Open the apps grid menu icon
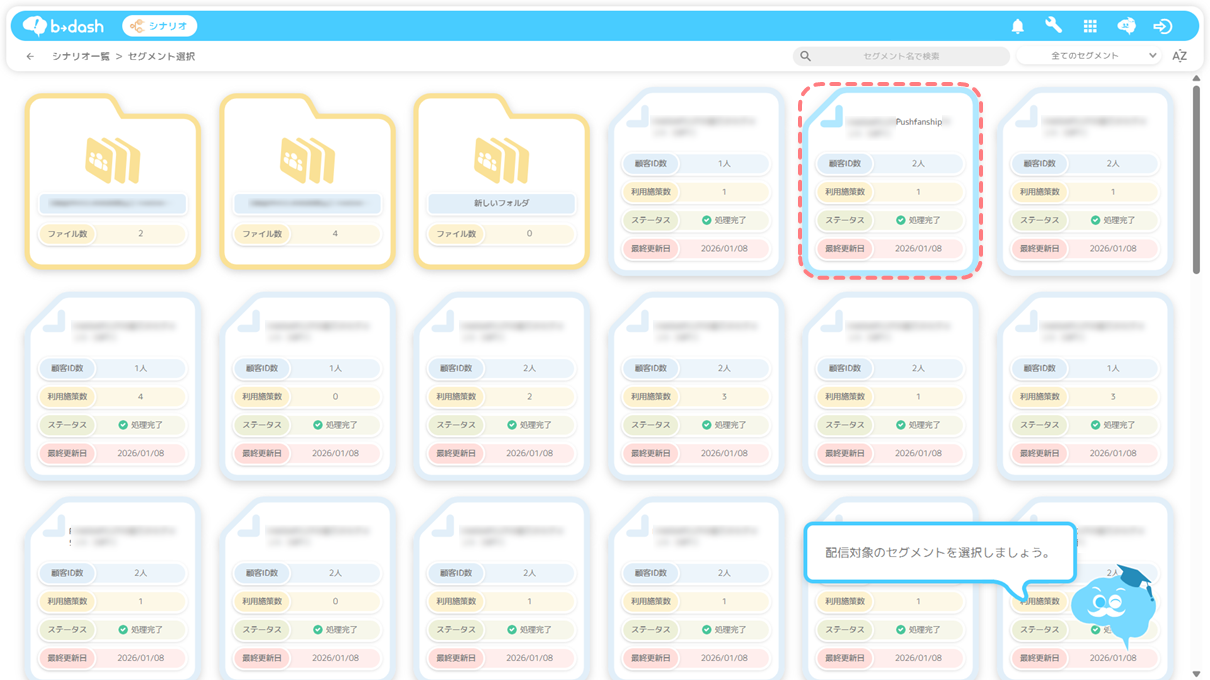Viewport: 1210px width, 680px height. tap(1090, 26)
